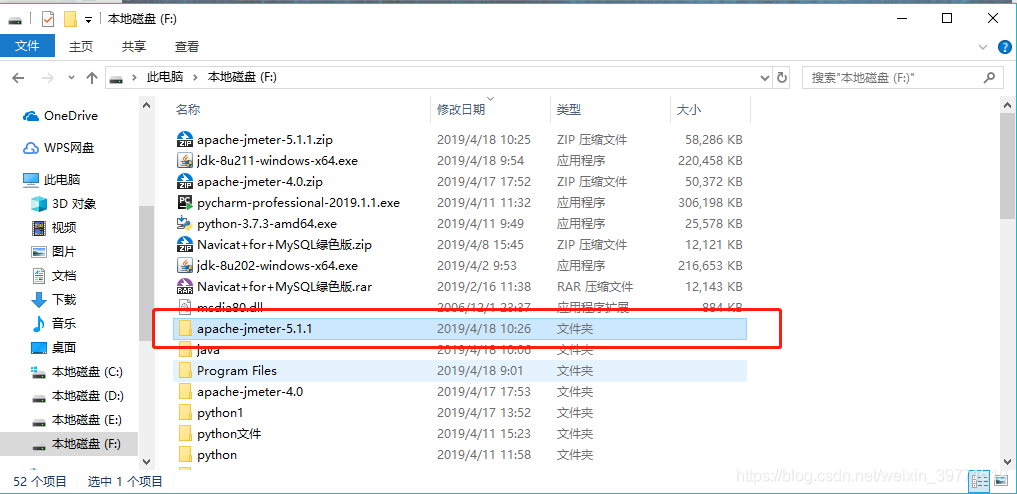Click 此电脑 in the address breadcrumb
1017x494 pixels.
[x=165, y=77]
